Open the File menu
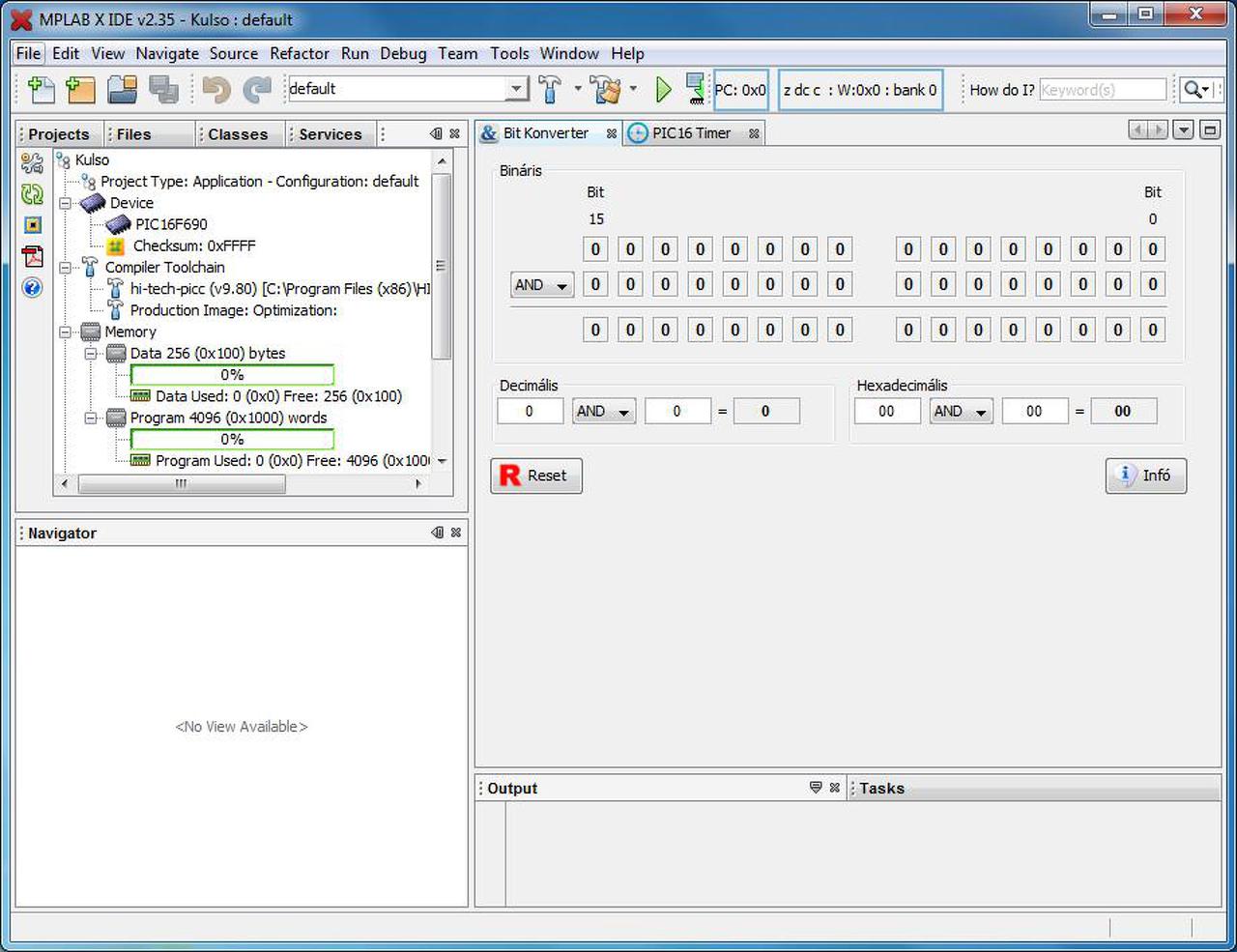1237x952 pixels. click(28, 53)
